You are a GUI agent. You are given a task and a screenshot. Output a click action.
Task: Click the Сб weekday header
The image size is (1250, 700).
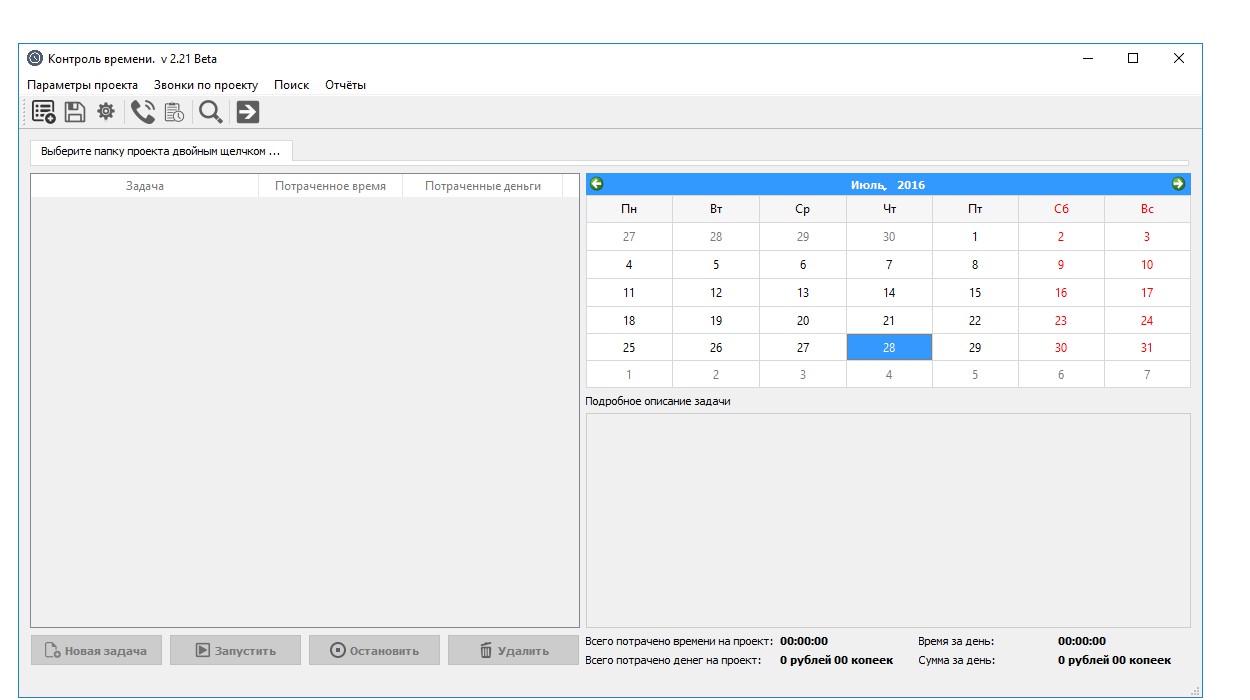tap(1061, 209)
